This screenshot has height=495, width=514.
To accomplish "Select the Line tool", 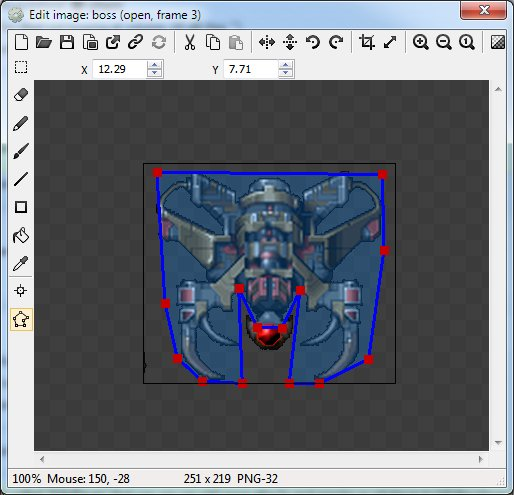I will pos(21,179).
